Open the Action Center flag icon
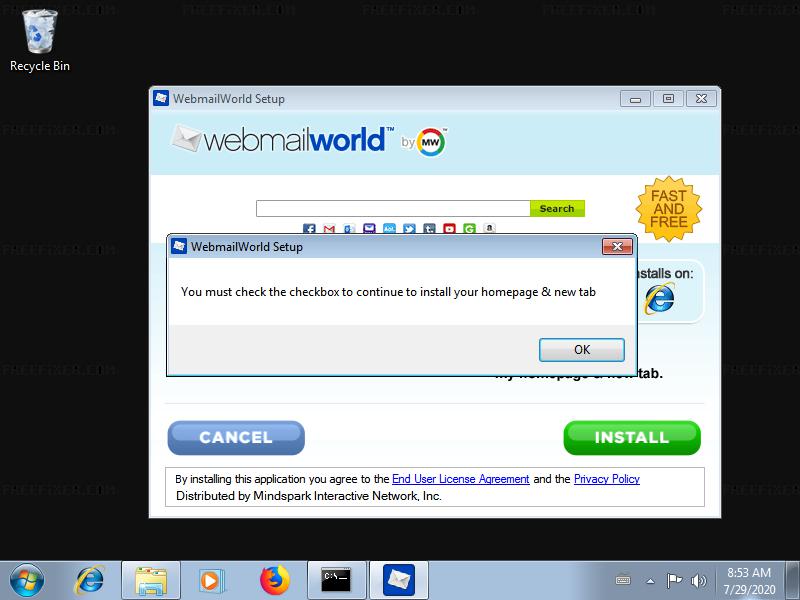The height and width of the screenshot is (600, 800). coord(674,580)
